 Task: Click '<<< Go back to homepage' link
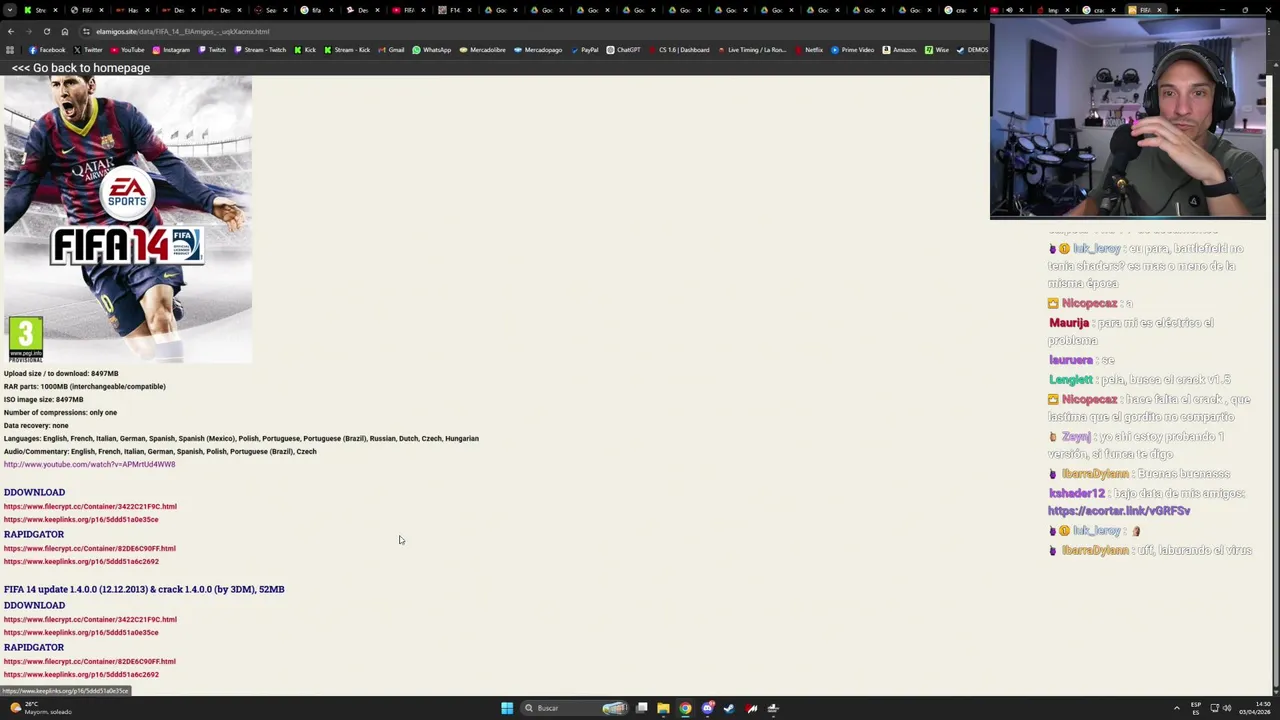tap(81, 68)
